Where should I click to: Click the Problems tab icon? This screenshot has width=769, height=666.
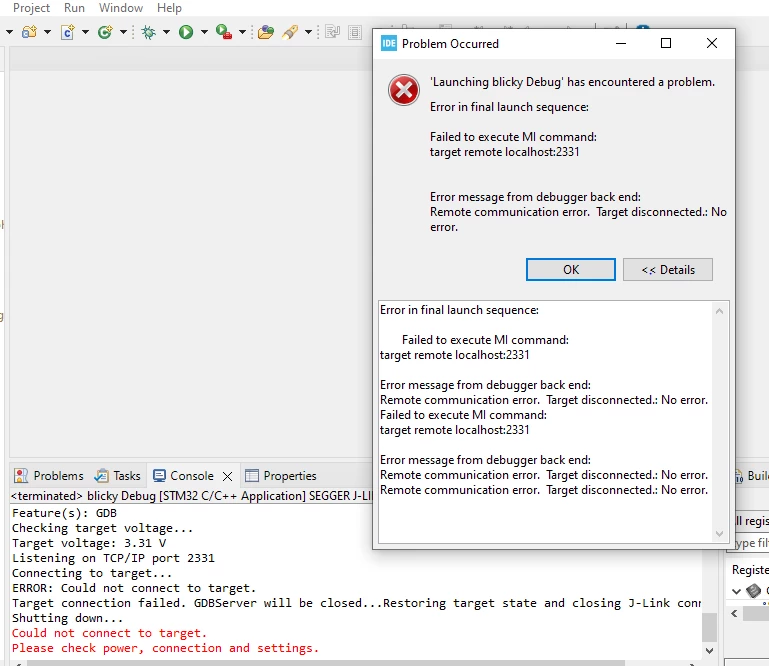coord(21,476)
